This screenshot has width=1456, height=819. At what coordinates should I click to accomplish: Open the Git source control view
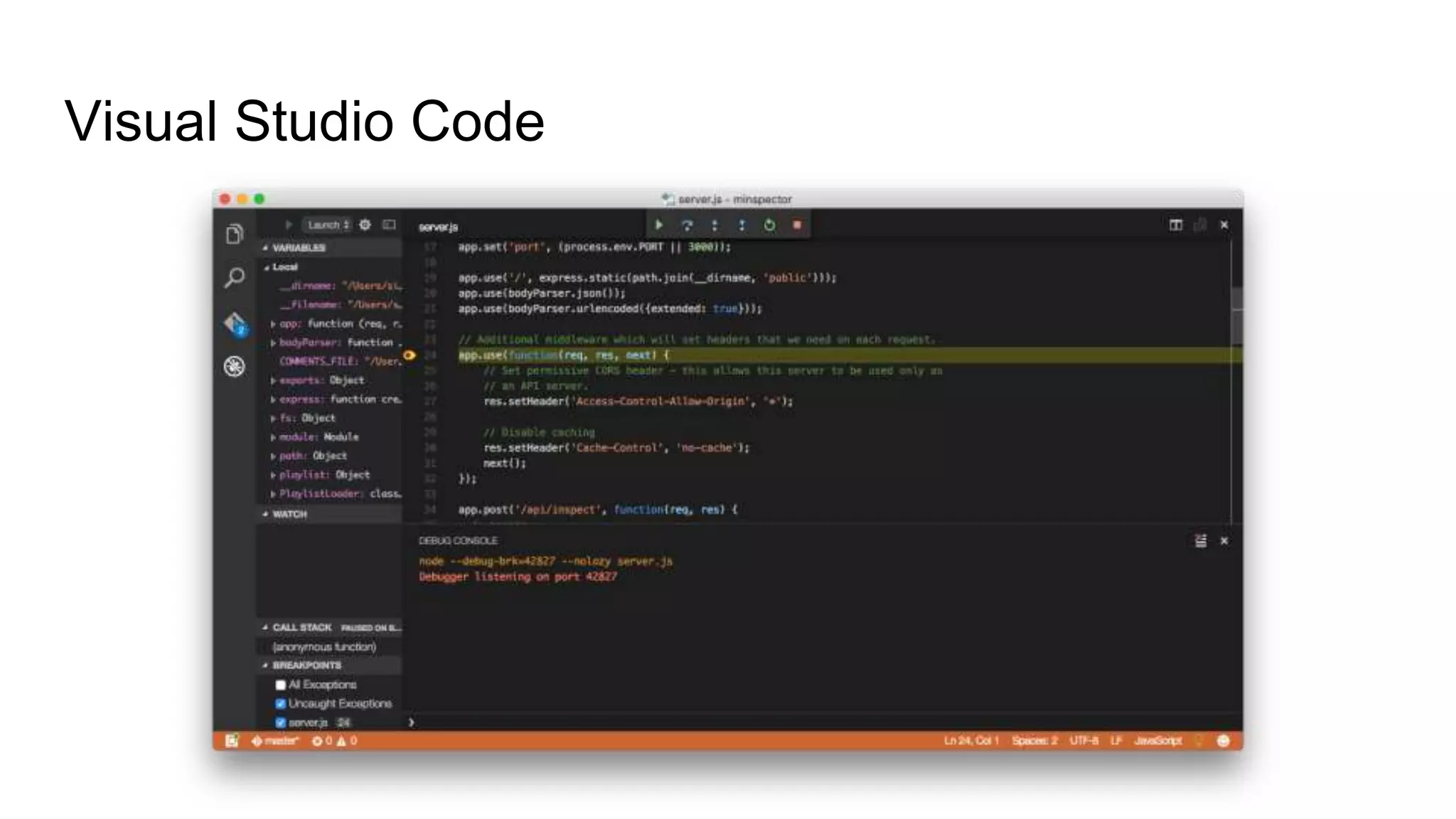(235, 324)
